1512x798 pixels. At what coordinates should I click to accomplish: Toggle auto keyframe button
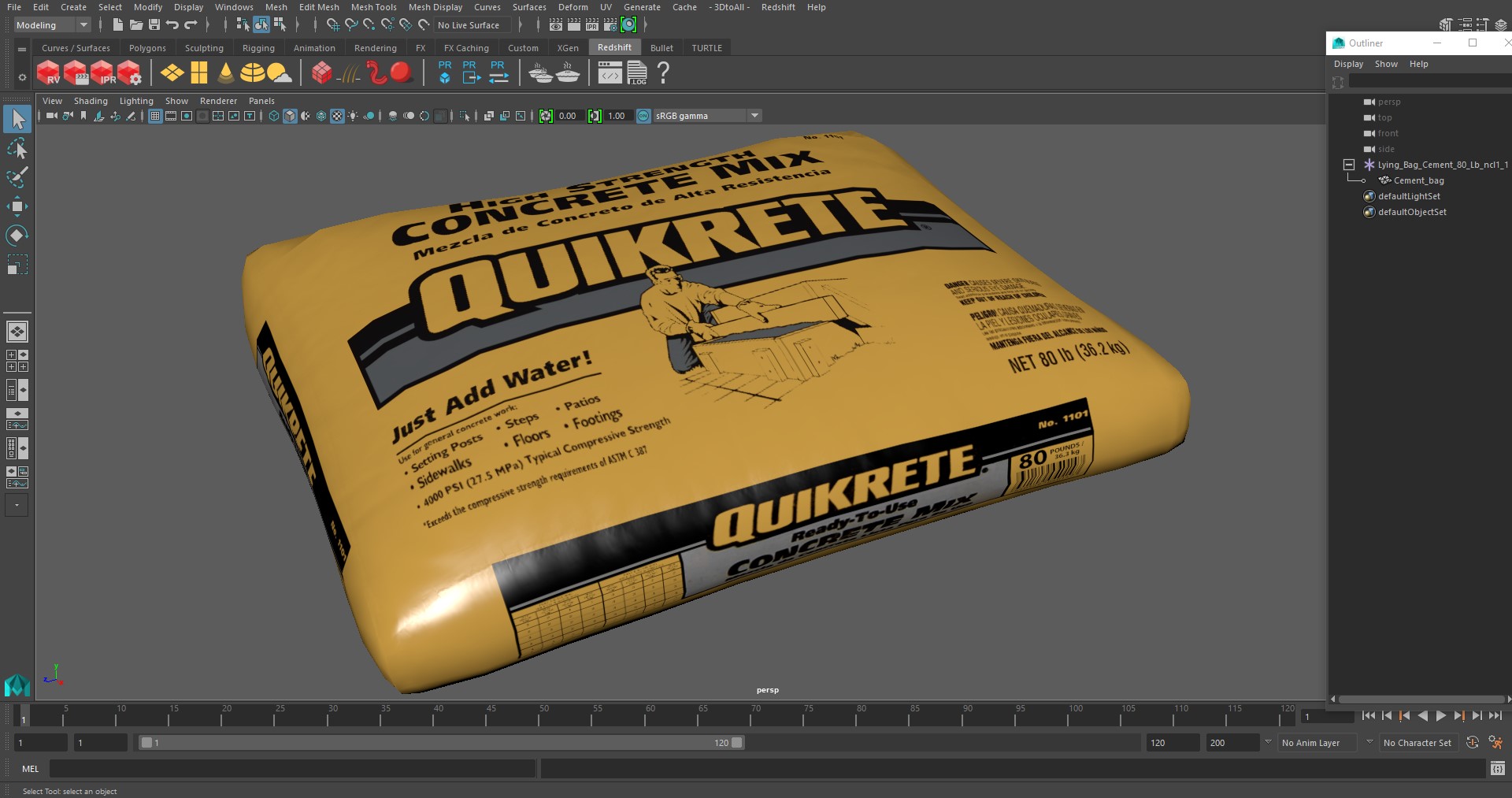pyautogui.click(x=1472, y=742)
